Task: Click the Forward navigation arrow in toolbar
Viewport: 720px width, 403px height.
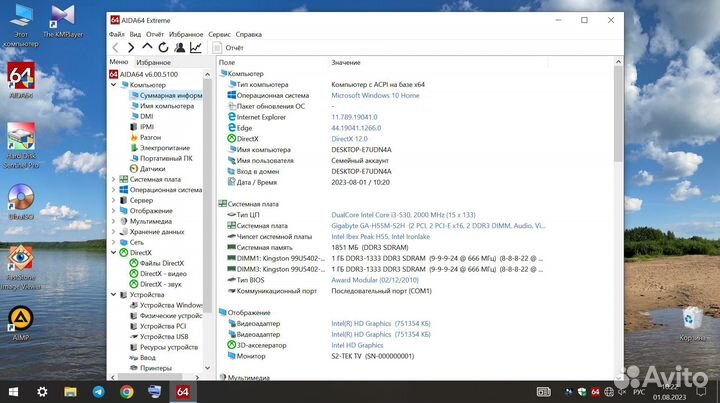Action: point(131,47)
